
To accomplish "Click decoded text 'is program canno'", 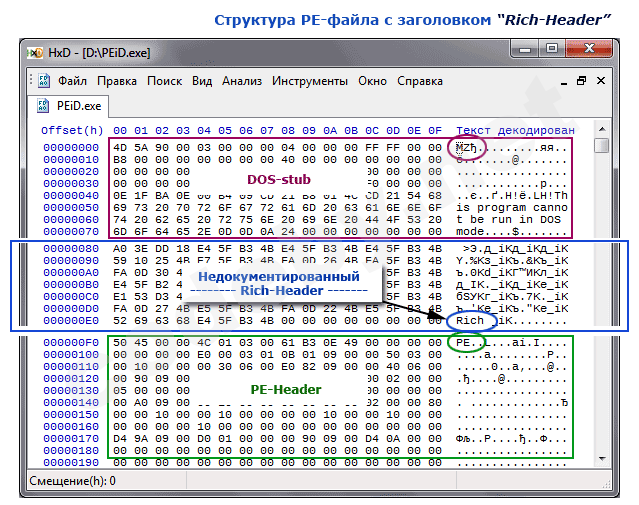I will pyautogui.click(x=512, y=207).
